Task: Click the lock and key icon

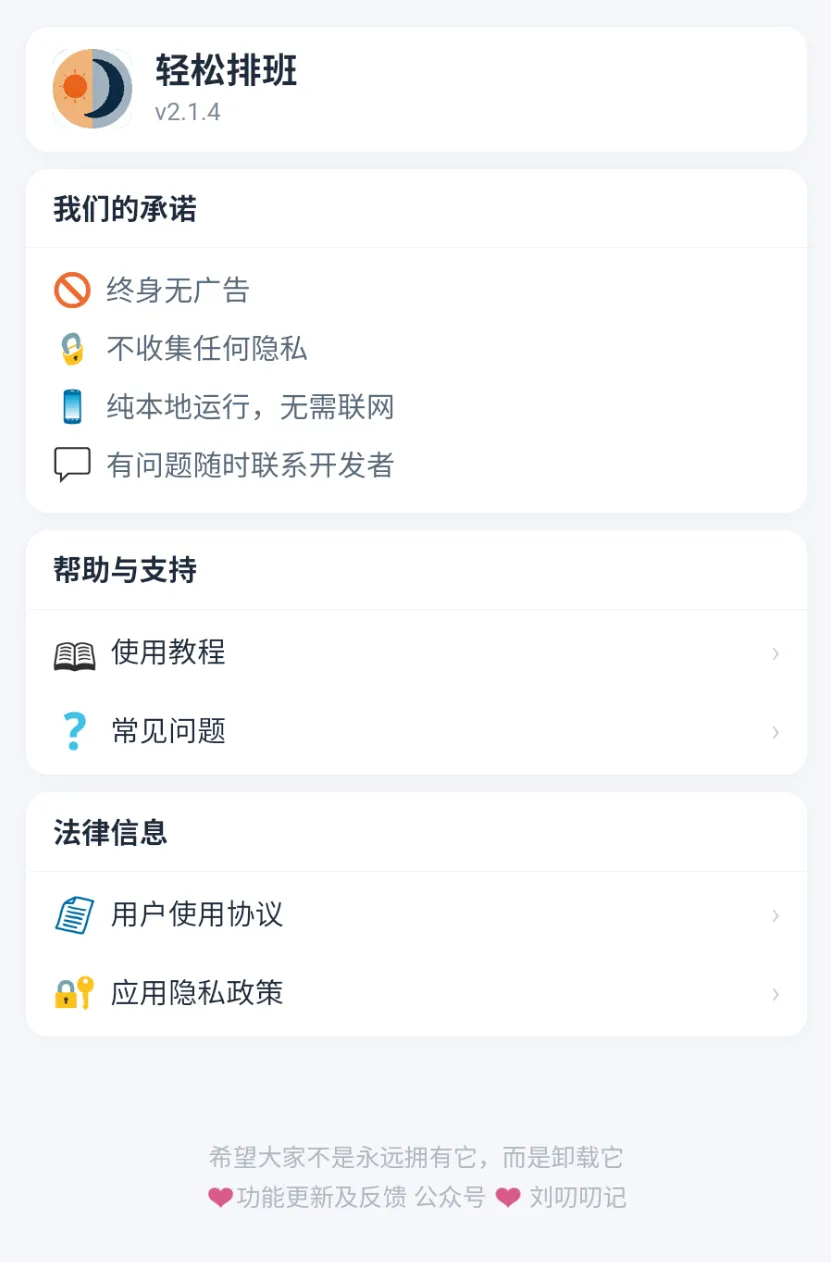Action: coord(74,993)
